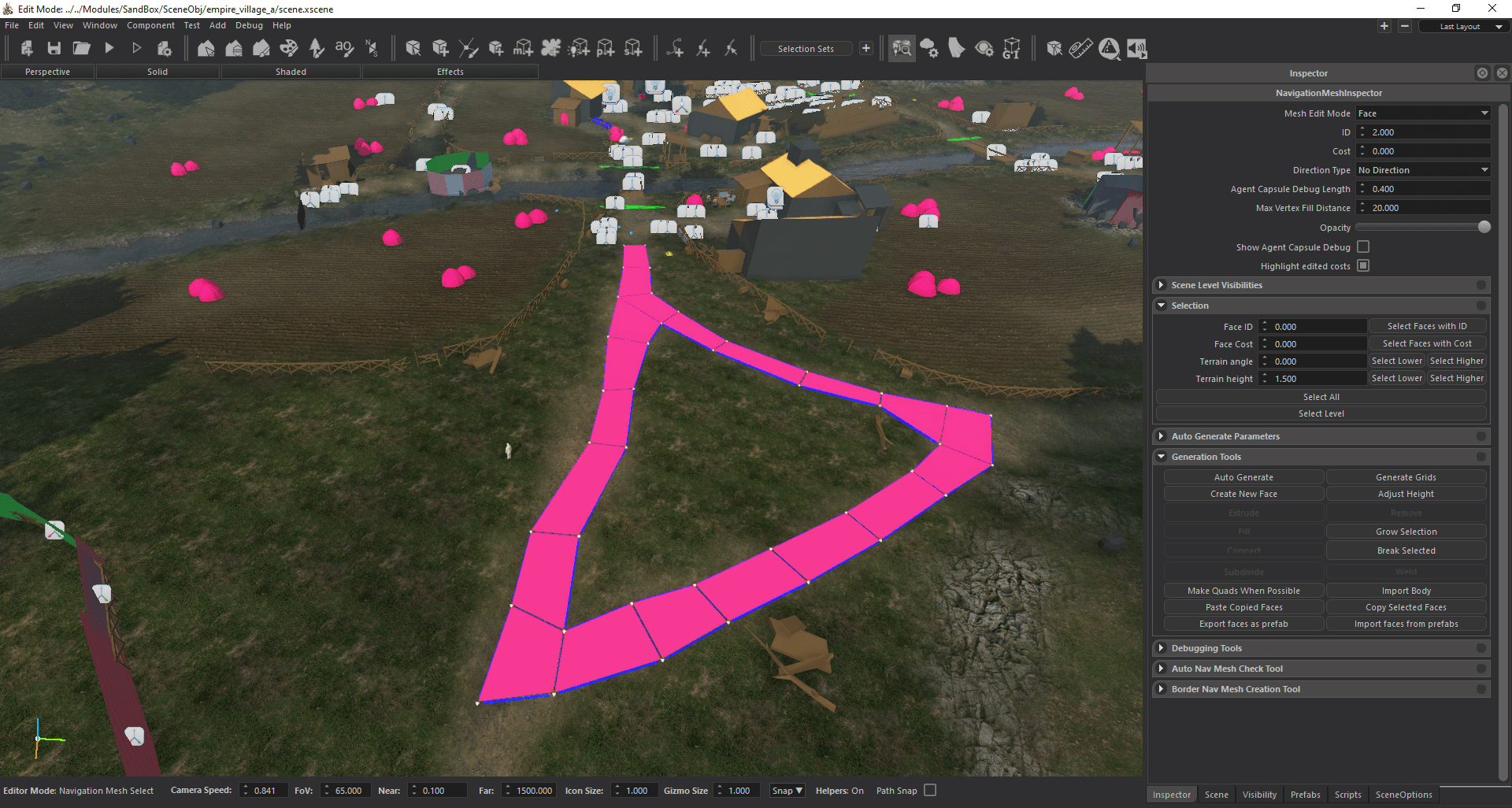
Task: Open the Direction Type dropdown
Action: click(1422, 170)
